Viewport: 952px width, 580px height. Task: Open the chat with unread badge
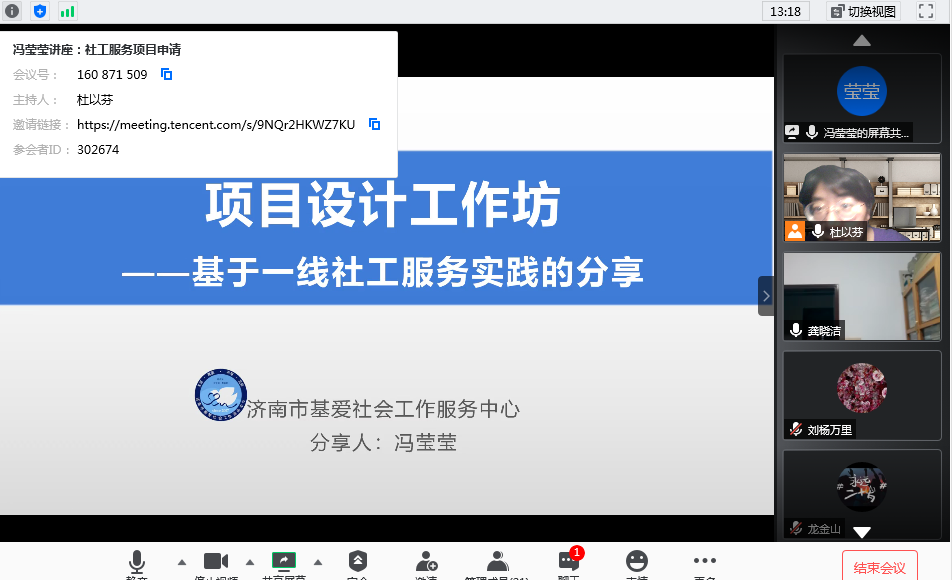pos(569,562)
